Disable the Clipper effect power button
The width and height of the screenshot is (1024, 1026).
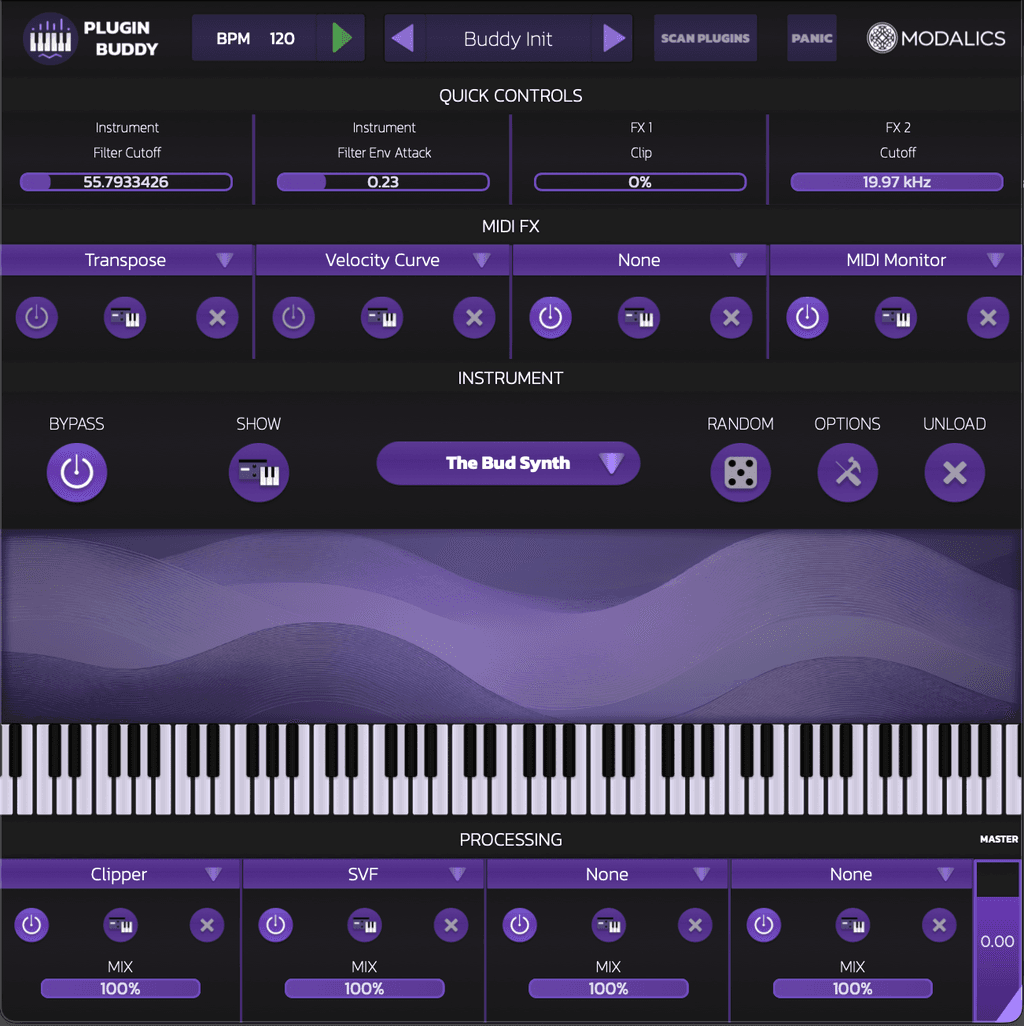(x=31, y=925)
